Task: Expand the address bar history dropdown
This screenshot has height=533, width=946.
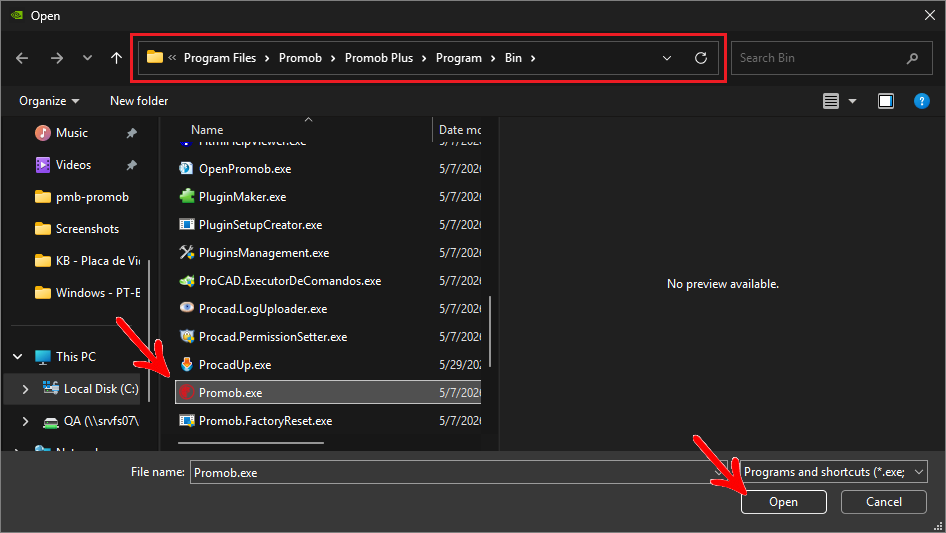Action: (x=667, y=58)
